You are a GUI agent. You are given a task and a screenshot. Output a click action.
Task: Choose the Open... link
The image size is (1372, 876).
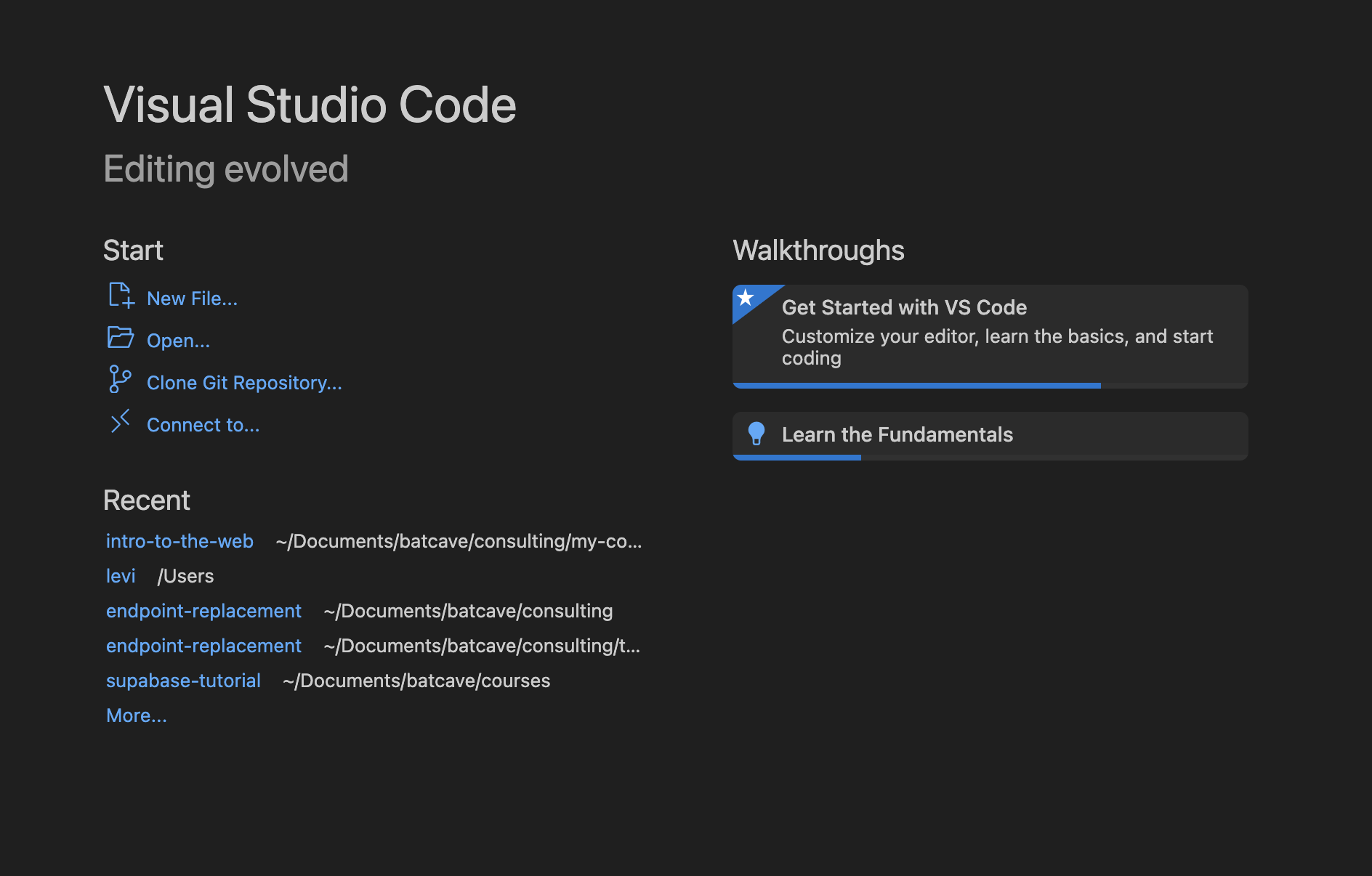178,341
